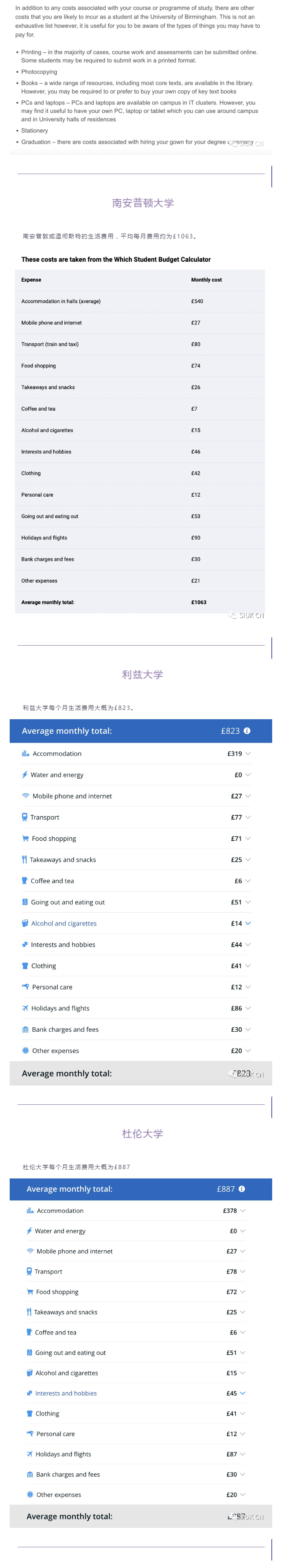
Task: Click the lightning icon for Leeds Water and energy
Action: (25, 775)
